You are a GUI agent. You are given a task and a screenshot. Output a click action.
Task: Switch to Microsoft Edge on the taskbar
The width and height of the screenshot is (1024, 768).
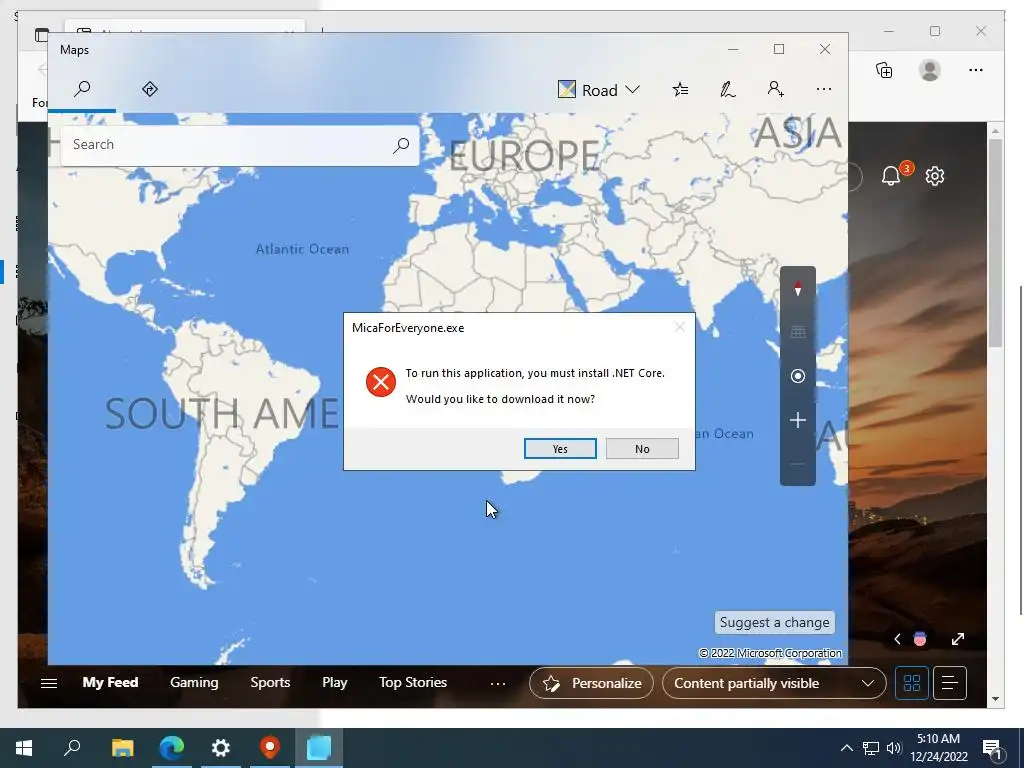pyautogui.click(x=172, y=748)
